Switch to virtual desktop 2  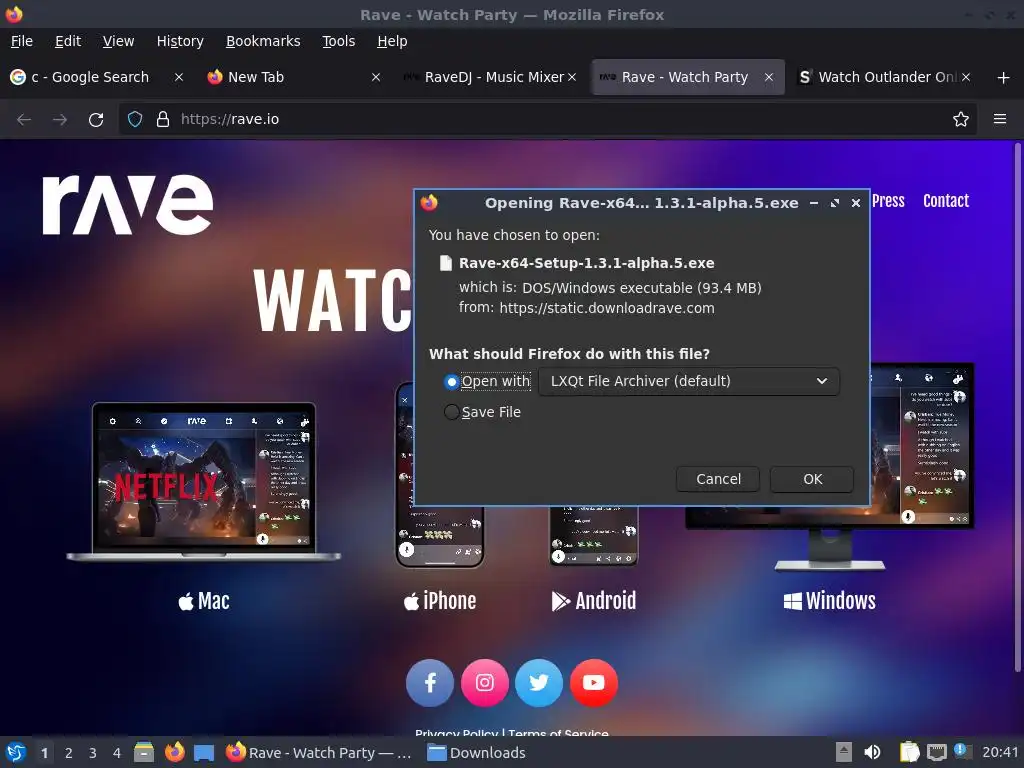68,753
